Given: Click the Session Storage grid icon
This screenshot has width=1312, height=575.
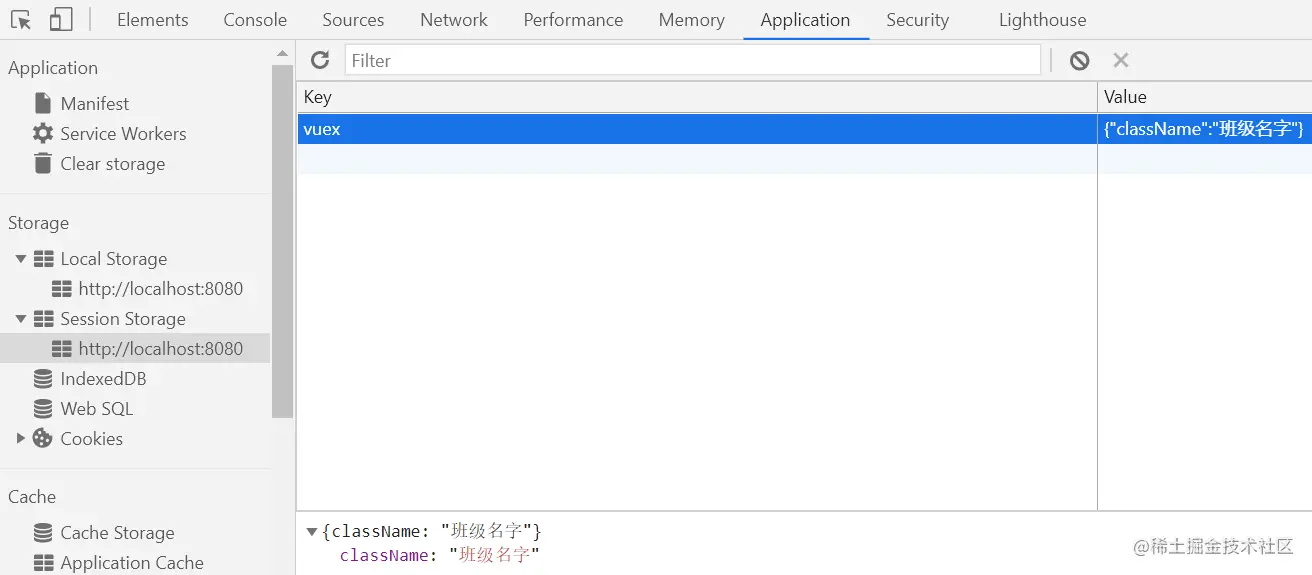Looking at the screenshot, I should [x=43, y=319].
